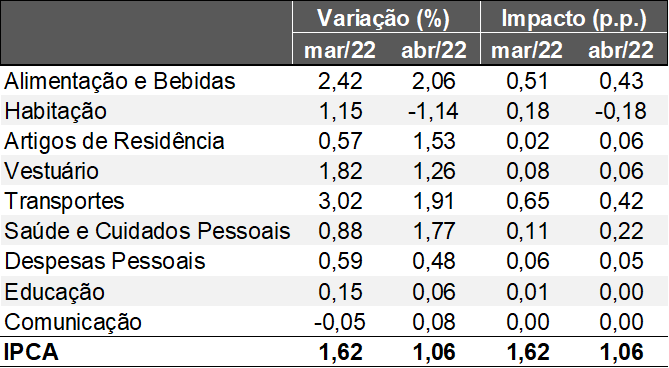Select the 2,42 value for Alimentação

tap(340, 81)
